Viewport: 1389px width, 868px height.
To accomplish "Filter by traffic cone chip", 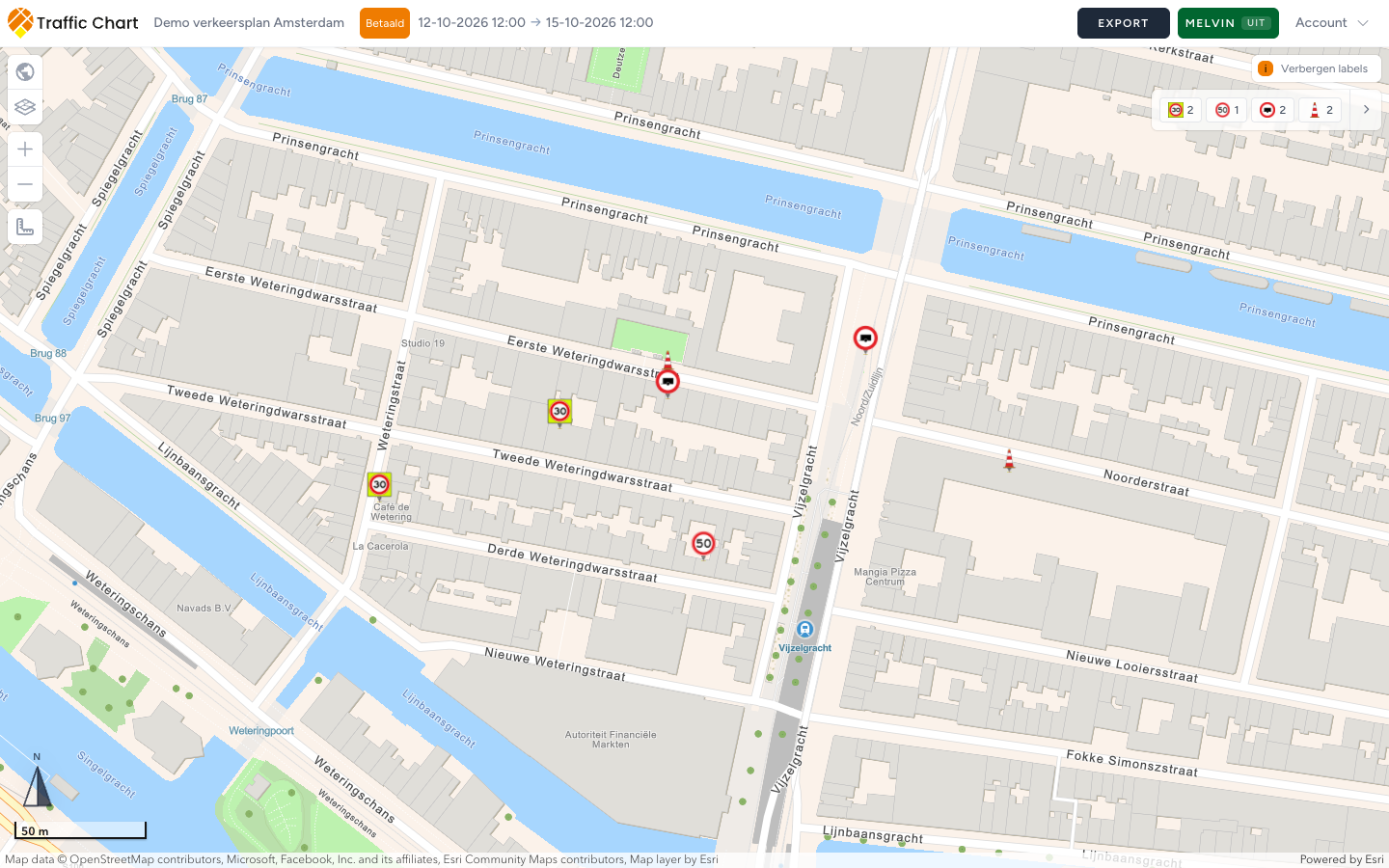I will tap(1321, 110).
